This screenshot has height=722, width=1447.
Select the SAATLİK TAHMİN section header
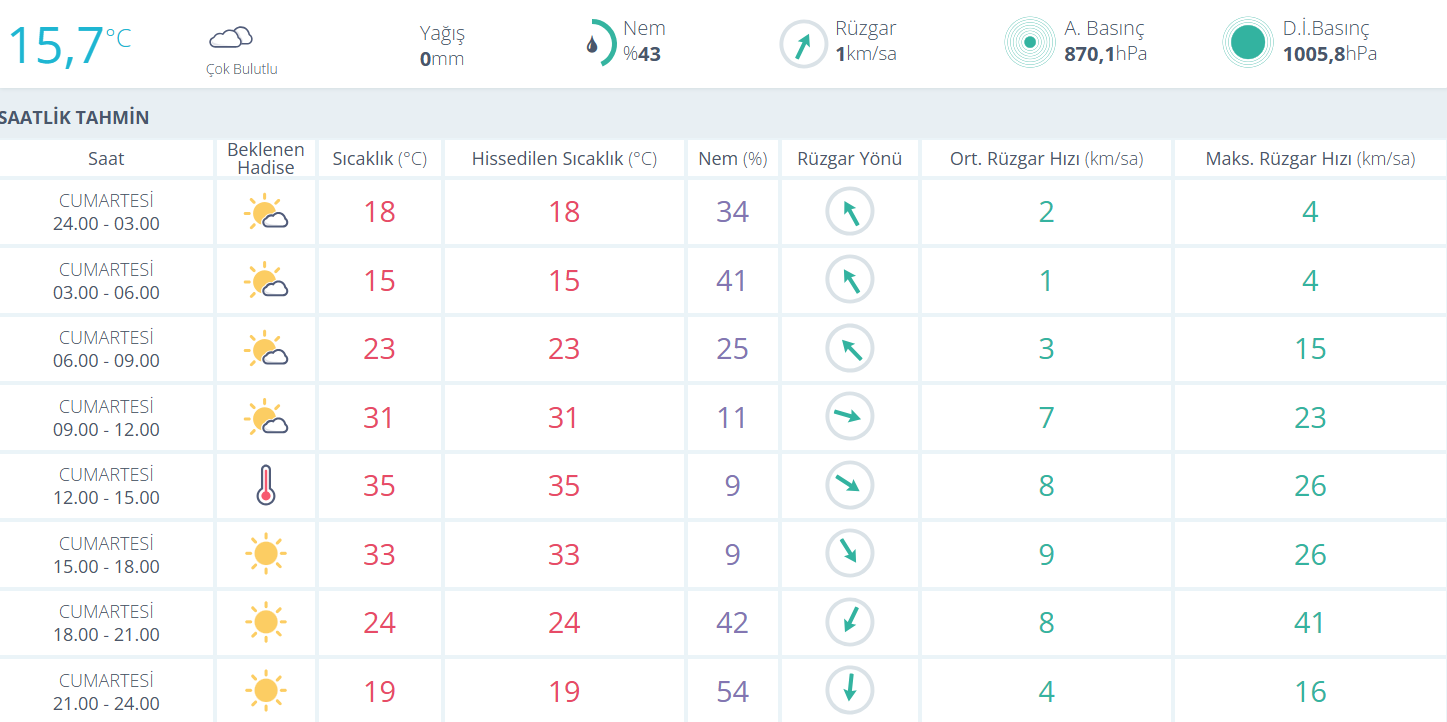(75, 118)
